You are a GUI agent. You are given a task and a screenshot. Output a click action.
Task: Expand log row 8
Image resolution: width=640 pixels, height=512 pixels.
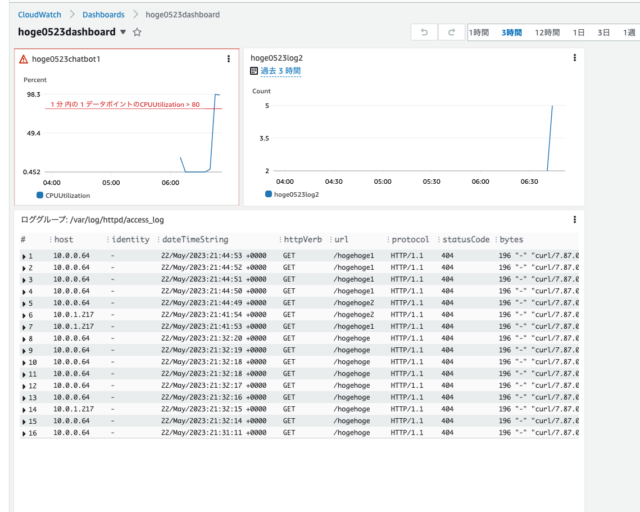(x=24, y=339)
